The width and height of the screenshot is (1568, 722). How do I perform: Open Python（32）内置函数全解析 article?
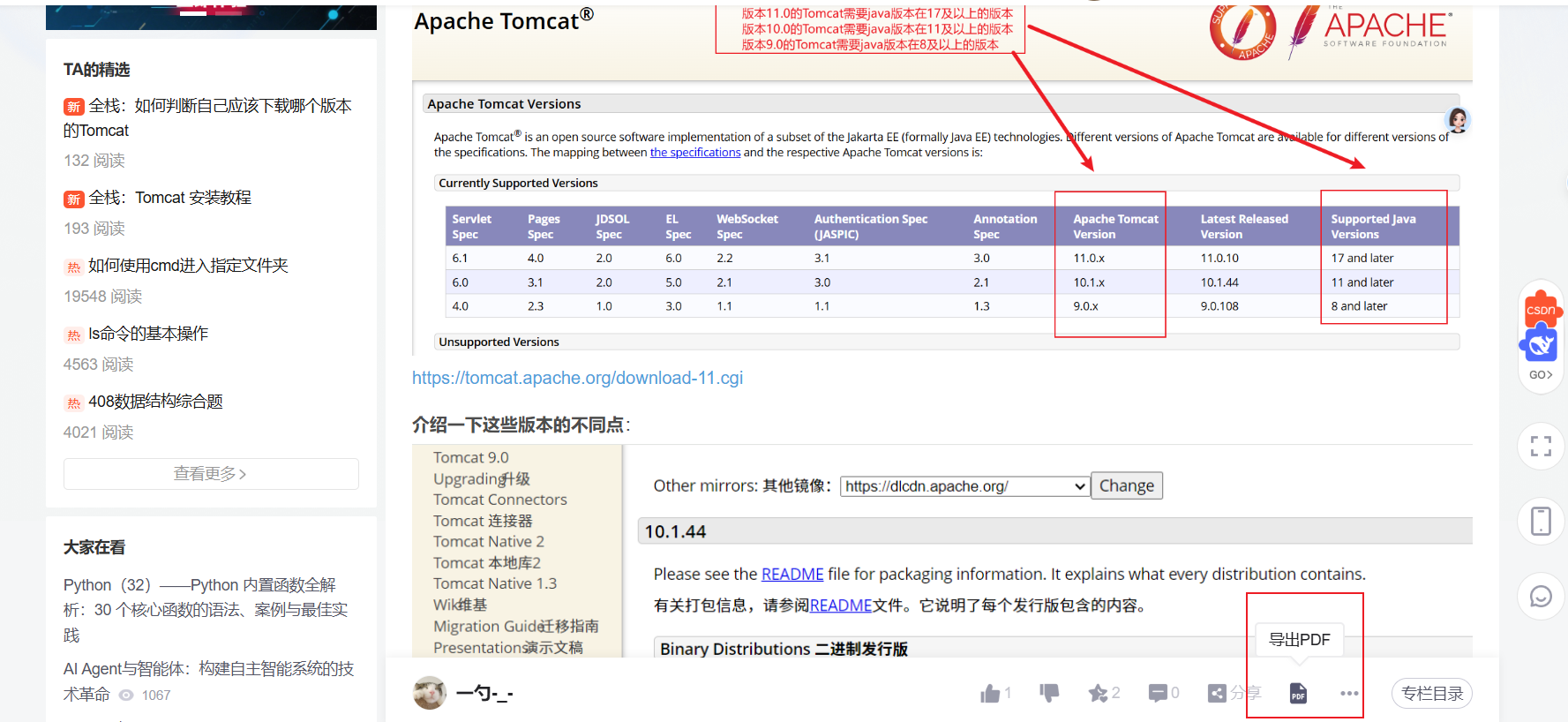point(206,610)
